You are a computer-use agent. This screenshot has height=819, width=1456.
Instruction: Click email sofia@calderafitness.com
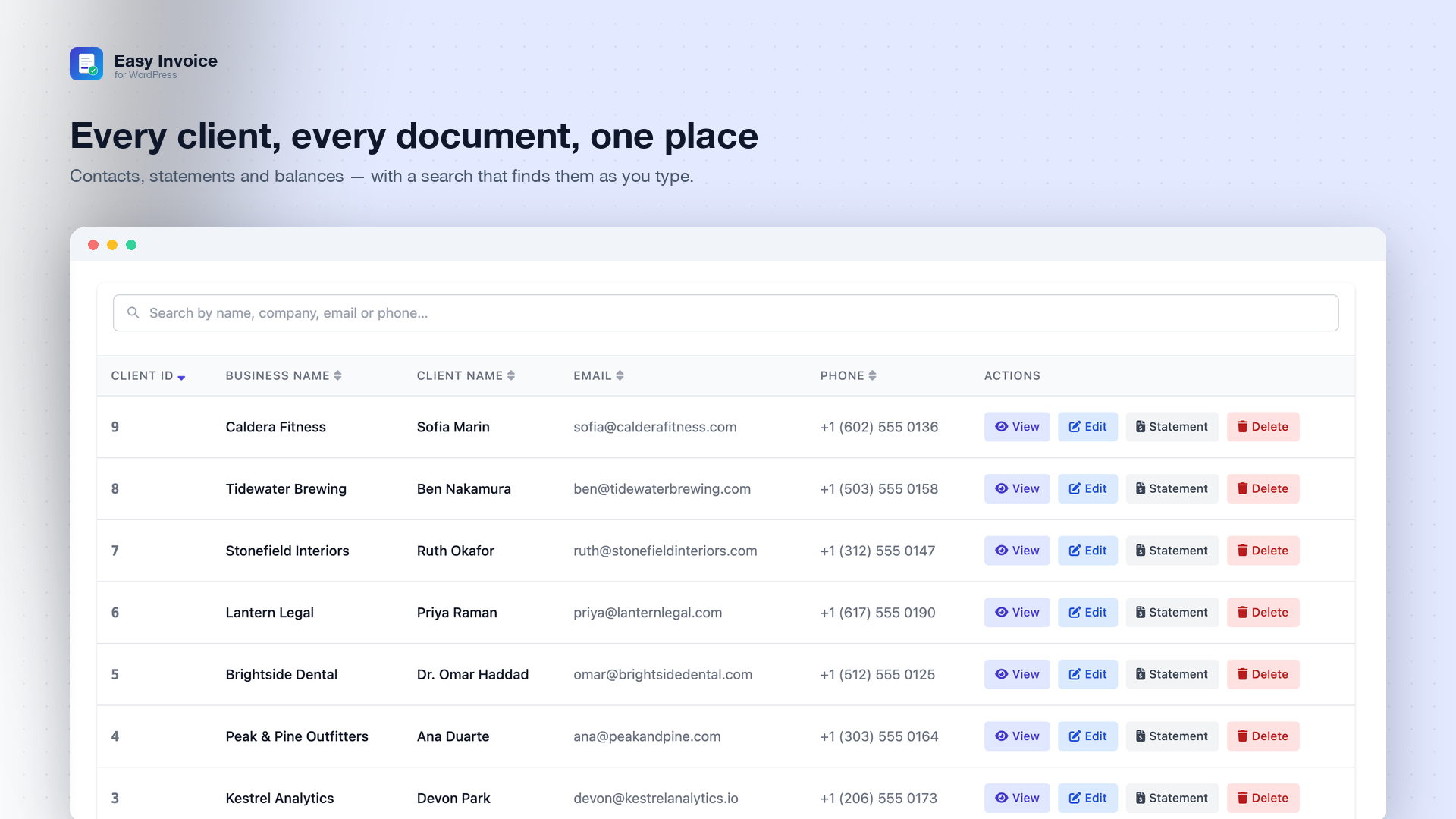[x=654, y=427]
